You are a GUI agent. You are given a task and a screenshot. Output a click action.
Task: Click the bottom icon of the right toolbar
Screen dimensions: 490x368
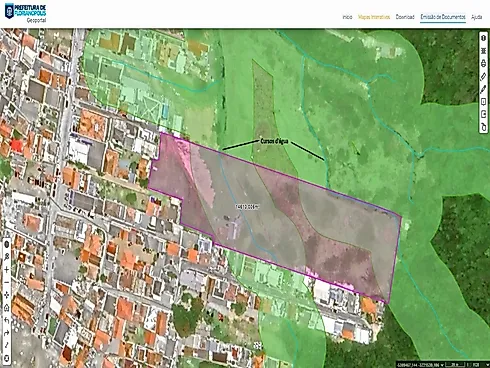coord(483,127)
